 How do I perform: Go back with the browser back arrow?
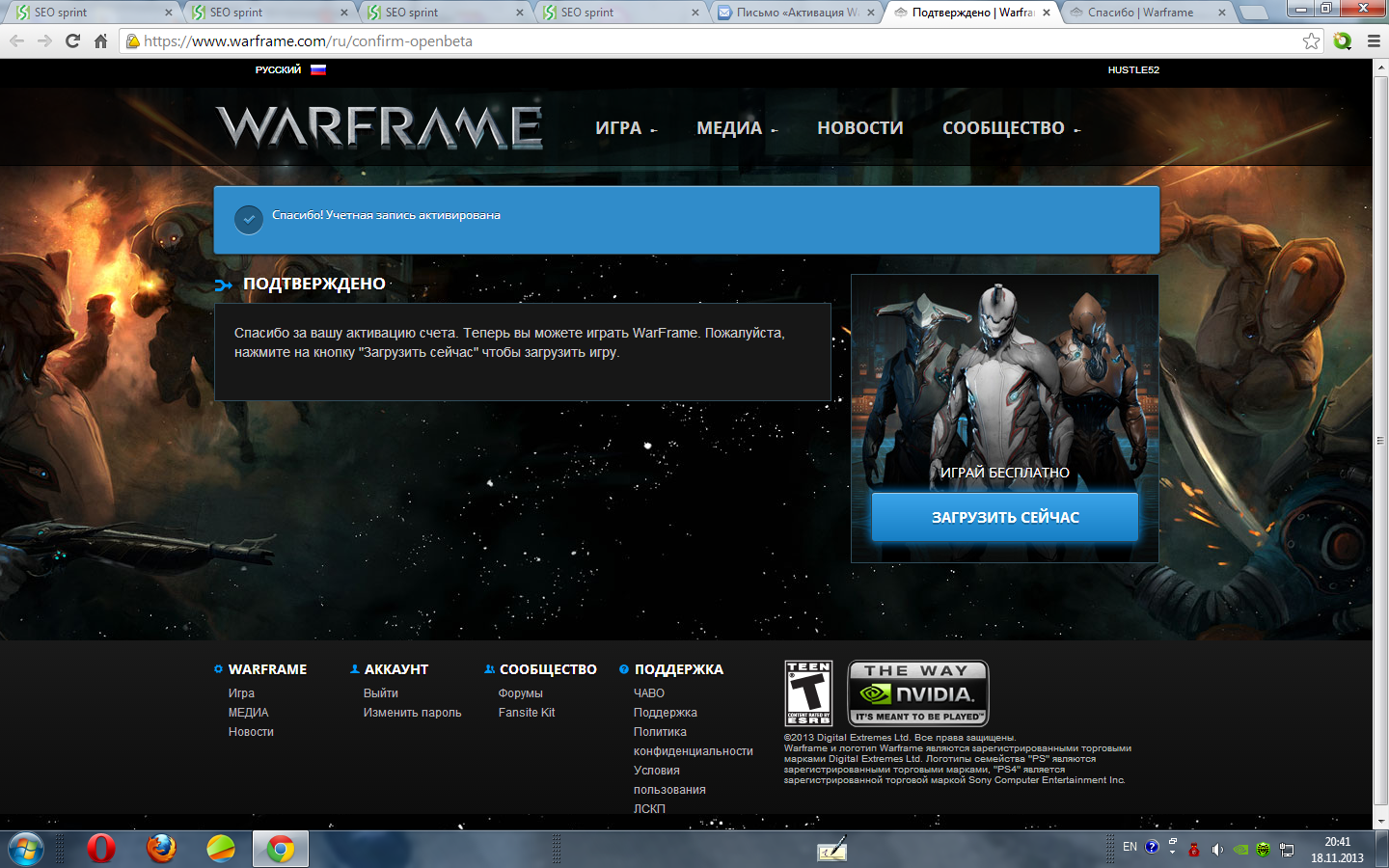[16, 41]
